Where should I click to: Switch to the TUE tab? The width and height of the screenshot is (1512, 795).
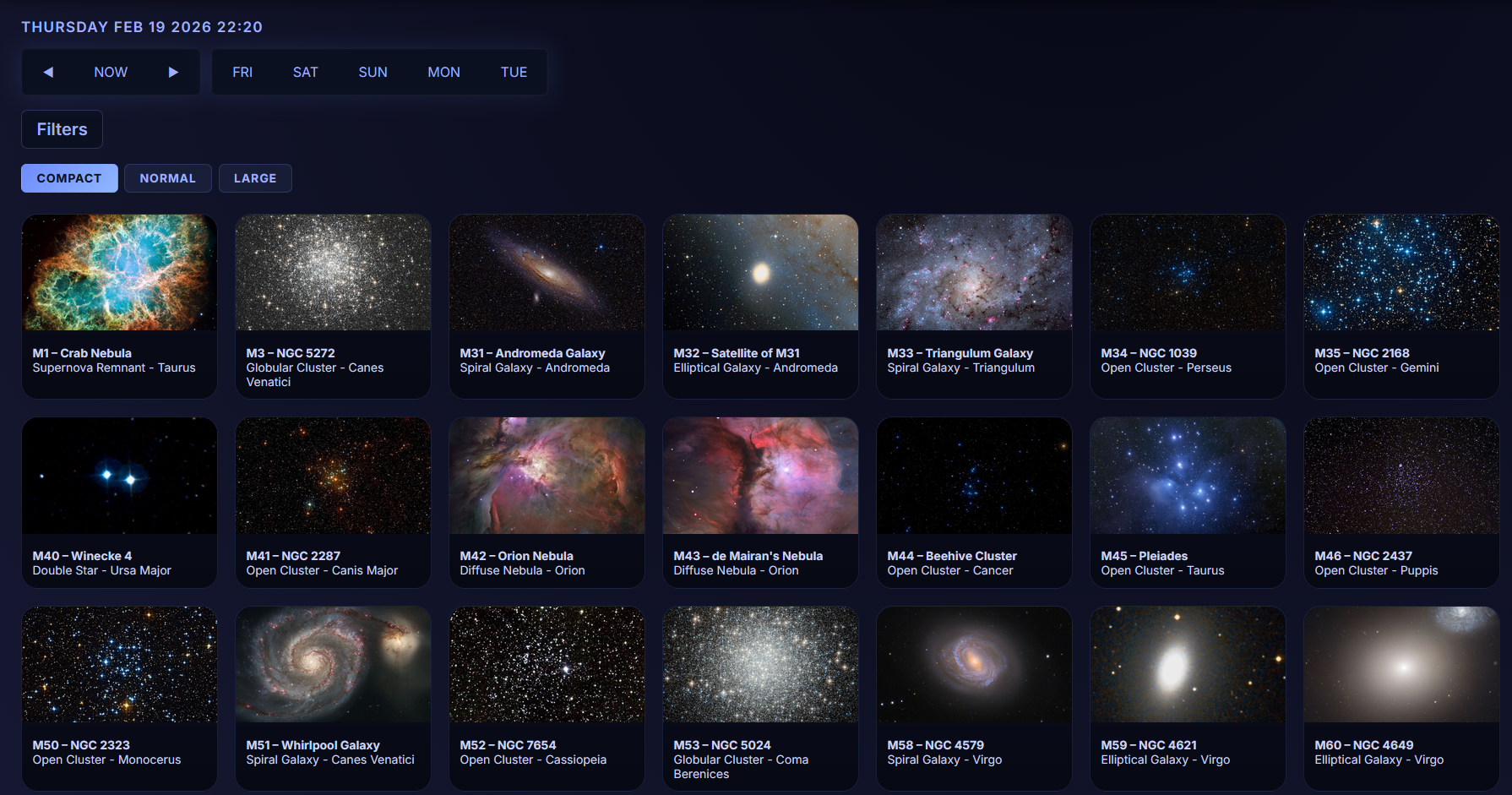point(514,72)
